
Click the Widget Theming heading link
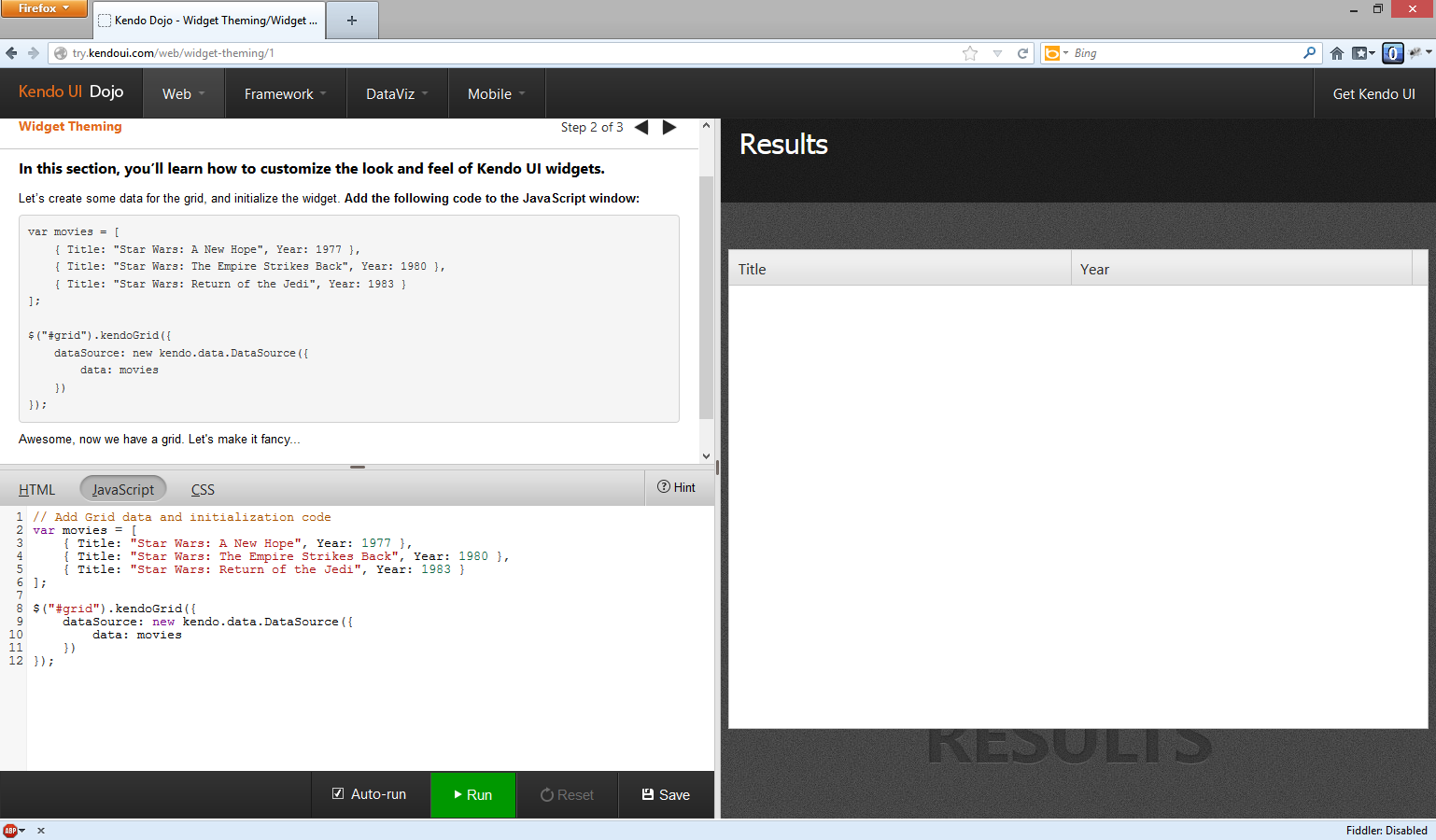70,127
